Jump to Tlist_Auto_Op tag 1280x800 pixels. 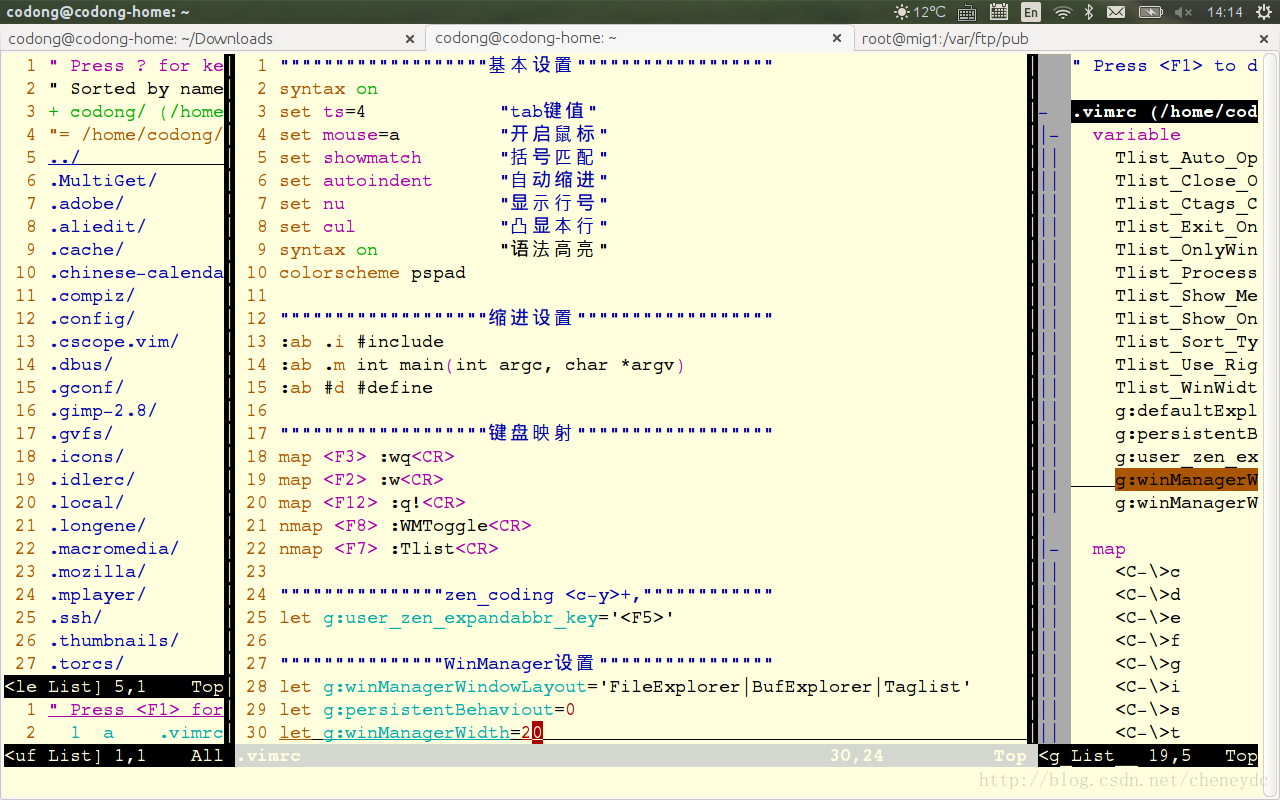click(x=1186, y=158)
